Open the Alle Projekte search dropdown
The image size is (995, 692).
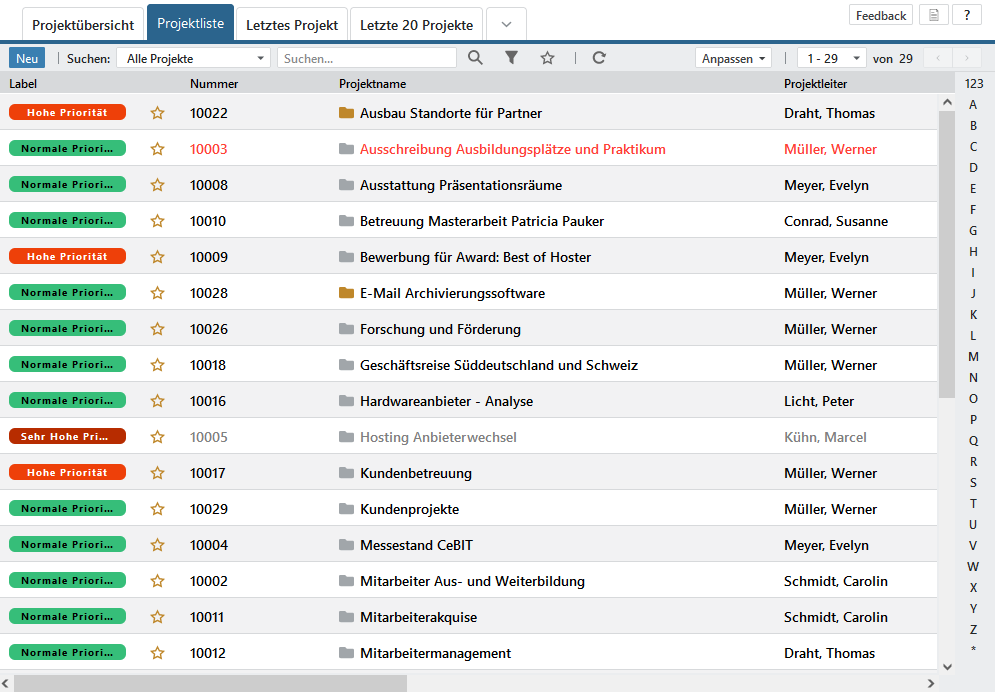point(194,58)
